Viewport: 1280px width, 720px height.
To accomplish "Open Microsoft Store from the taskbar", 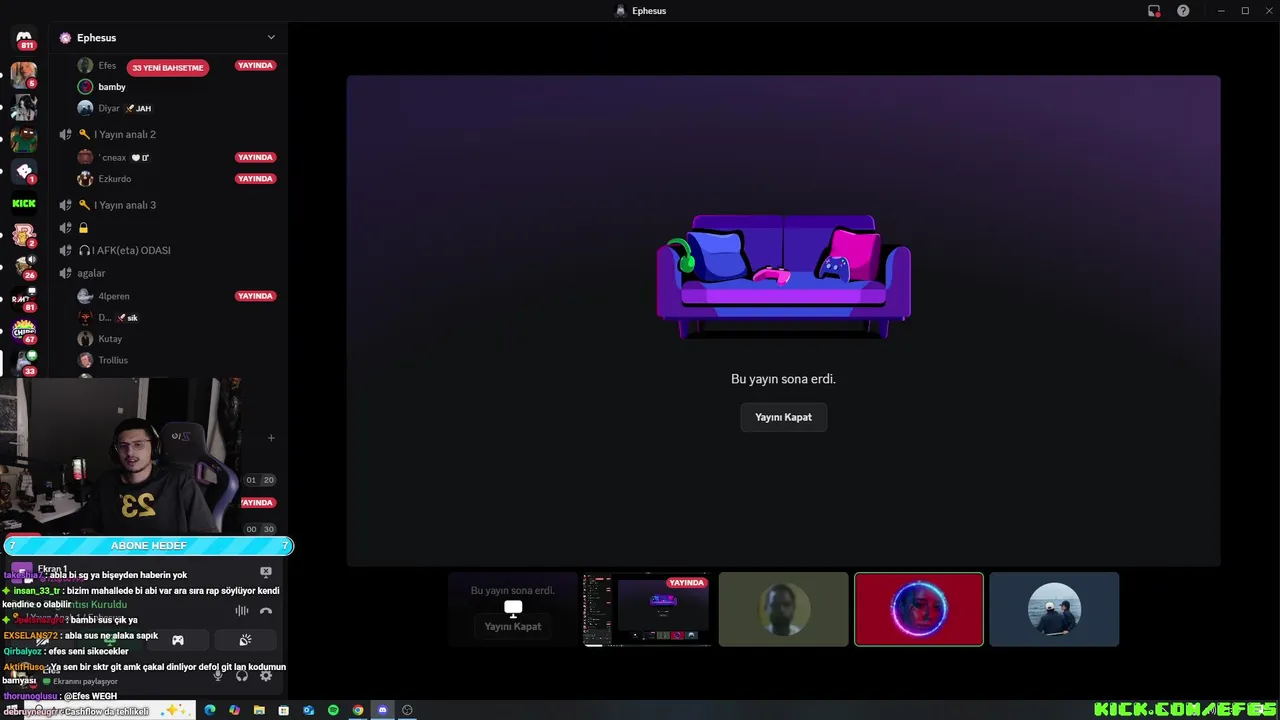I will [284, 710].
